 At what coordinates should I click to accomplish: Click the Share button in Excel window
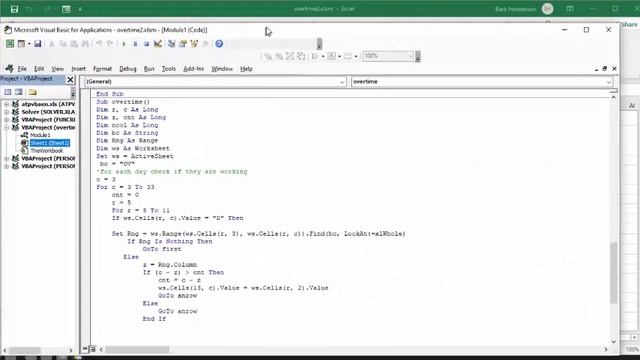point(629,24)
